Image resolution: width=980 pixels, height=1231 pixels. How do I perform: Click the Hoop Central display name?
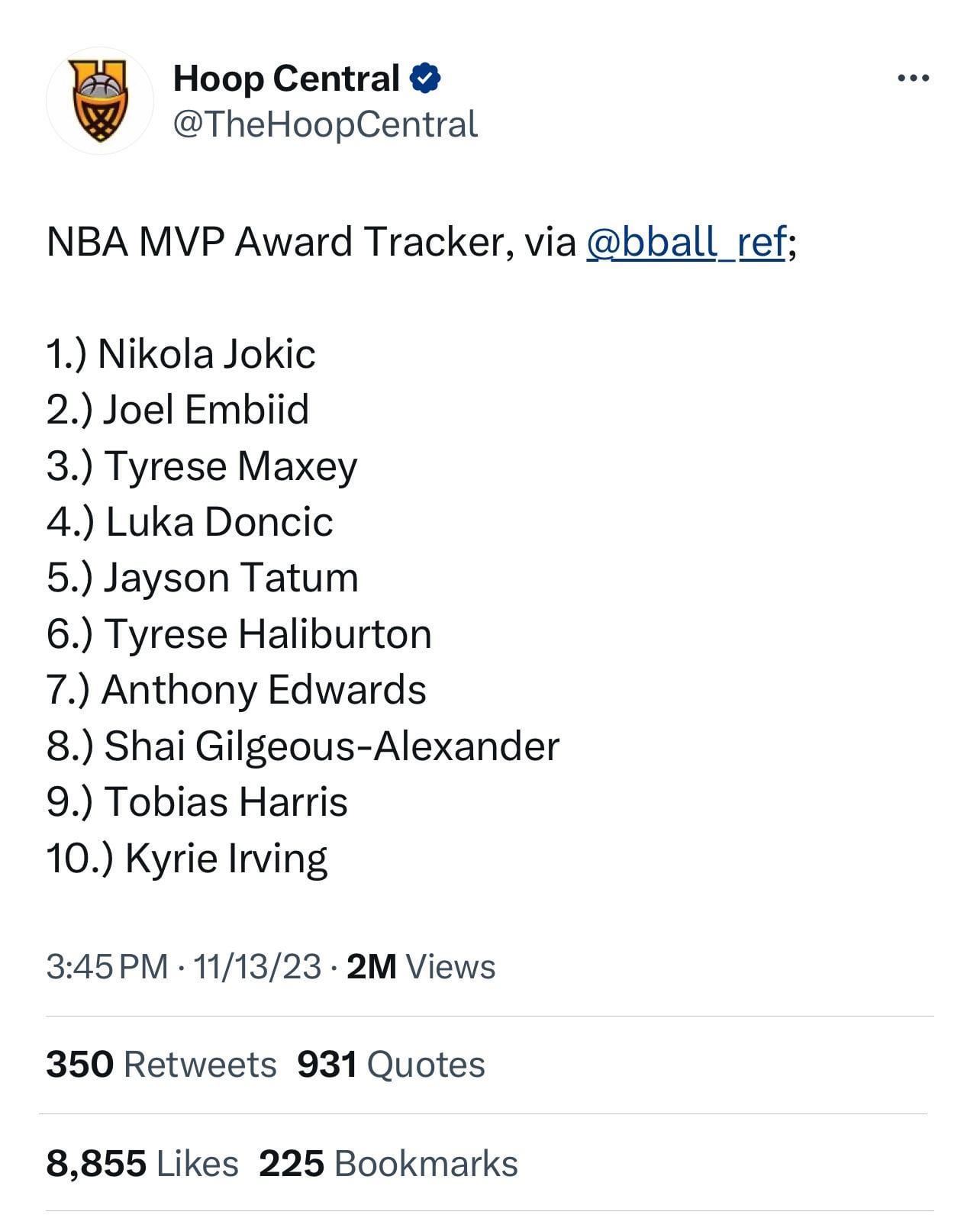click(286, 79)
